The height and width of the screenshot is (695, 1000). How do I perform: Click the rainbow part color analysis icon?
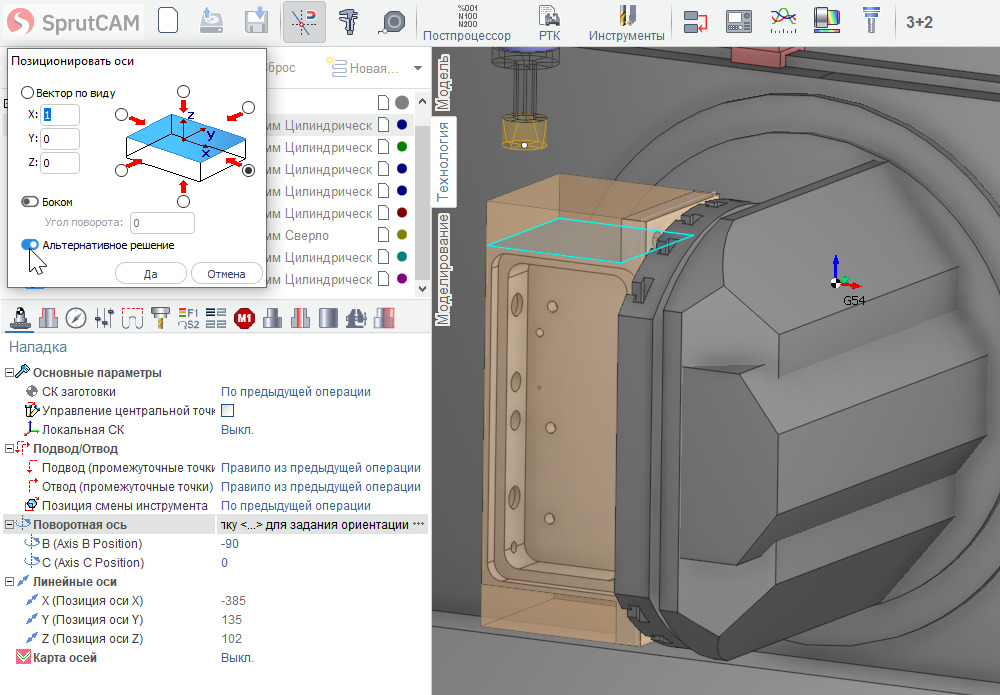click(x=827, y=21)
